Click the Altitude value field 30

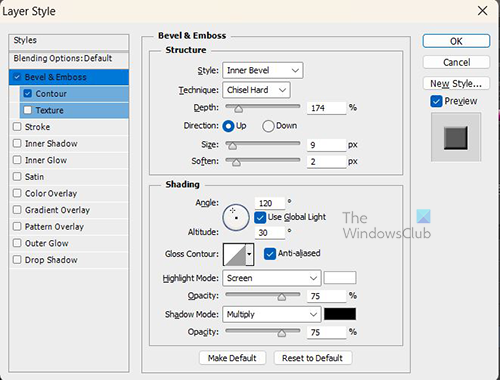coord(270,233)
